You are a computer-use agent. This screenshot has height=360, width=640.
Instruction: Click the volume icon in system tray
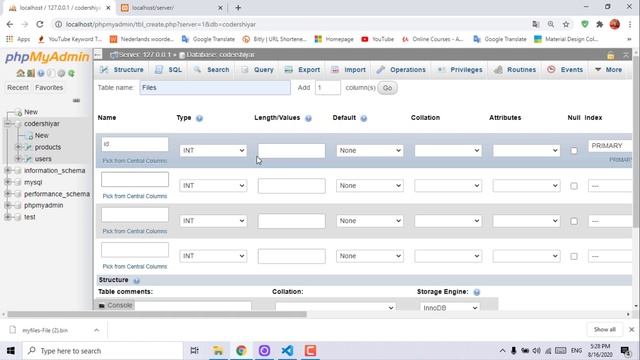click(x=536, y=351)
